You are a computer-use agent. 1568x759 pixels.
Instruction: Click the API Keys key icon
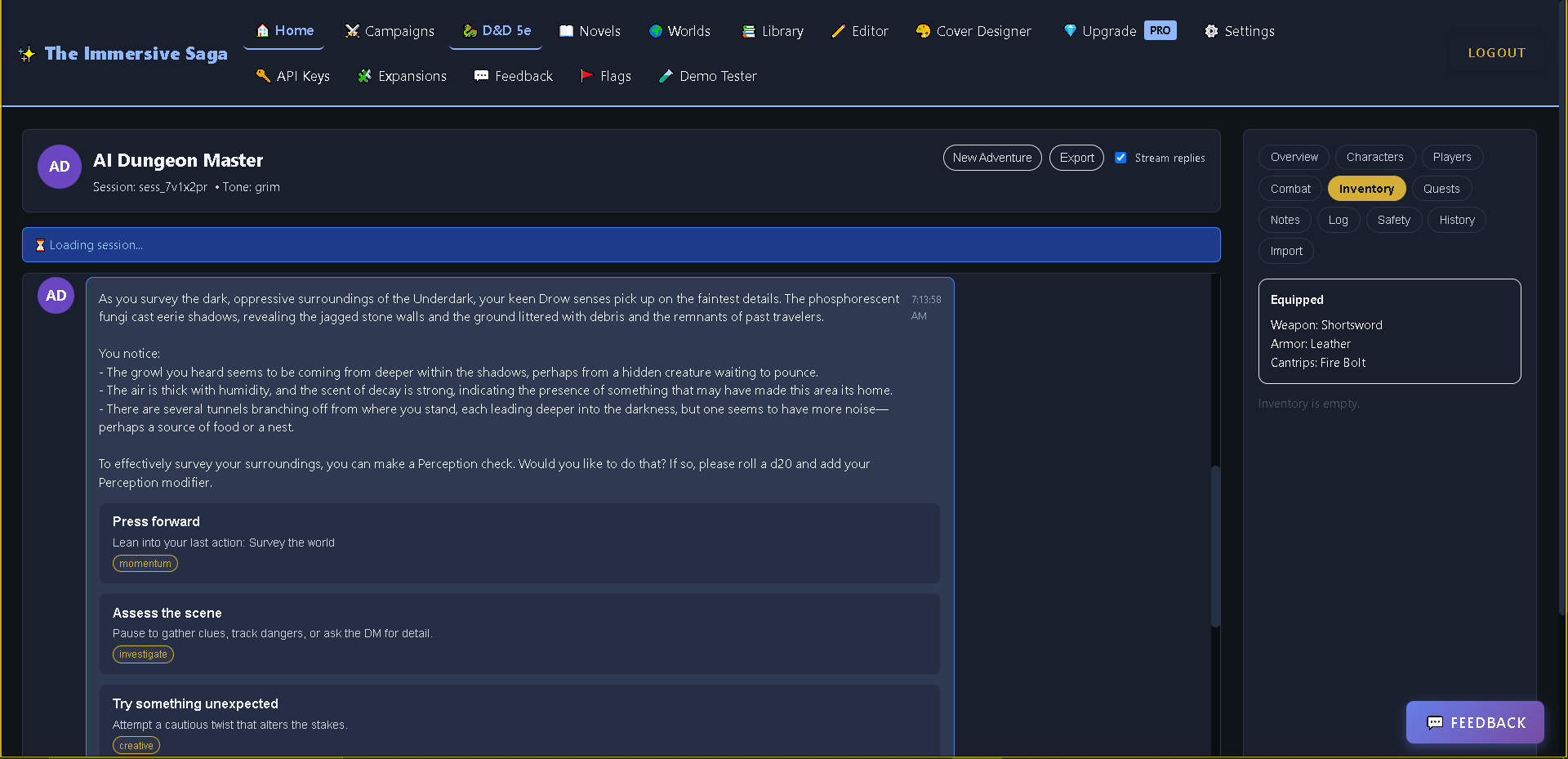pyautogui.click(x=263, y=76)
